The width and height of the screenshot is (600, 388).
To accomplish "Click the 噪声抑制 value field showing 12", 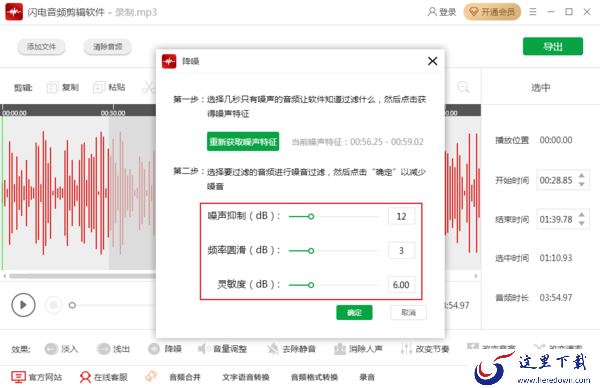I will [x=401, y=216].
